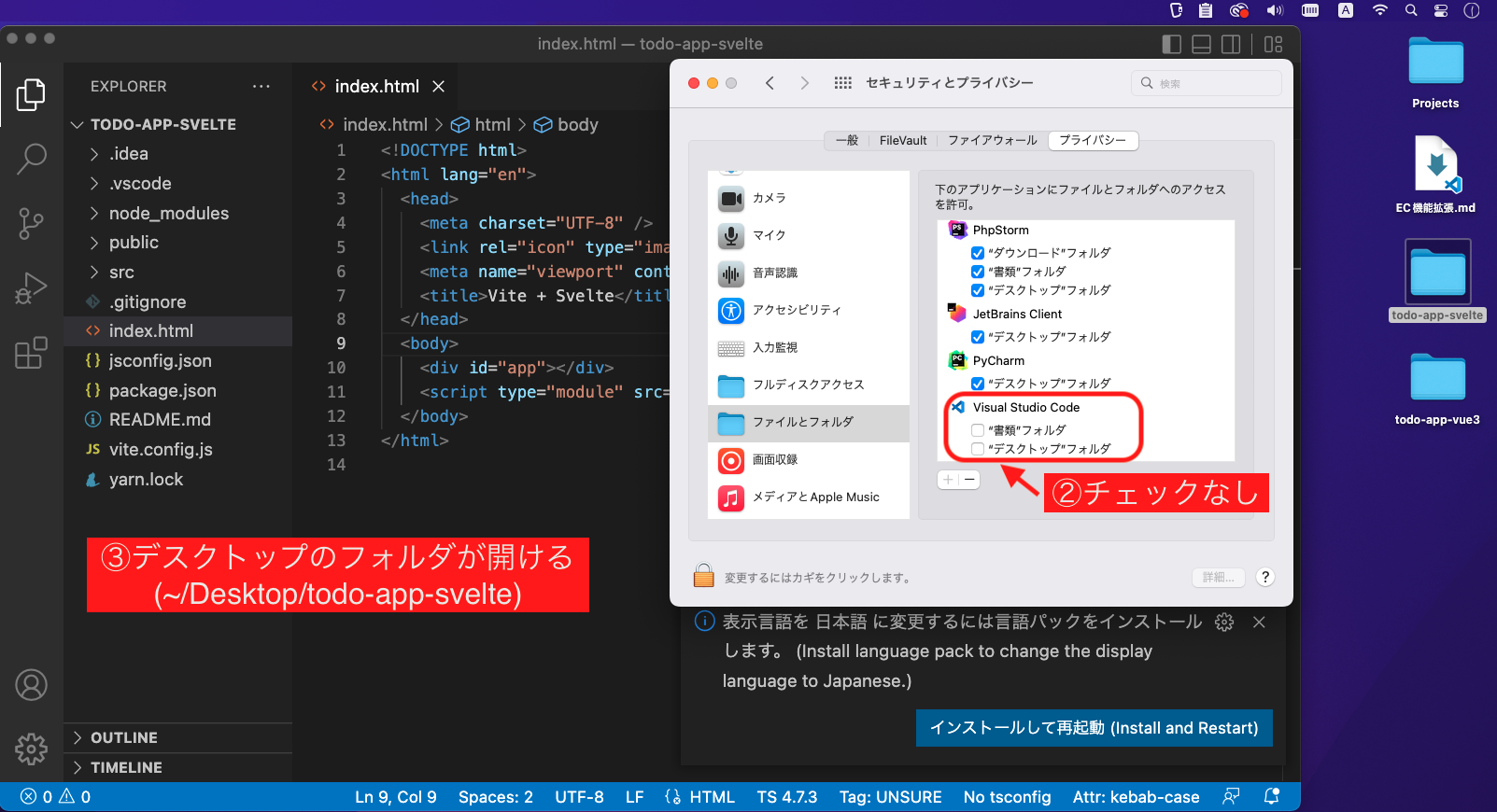
Task: Click the notifications bell in status bar
Action: (1271, 796)
